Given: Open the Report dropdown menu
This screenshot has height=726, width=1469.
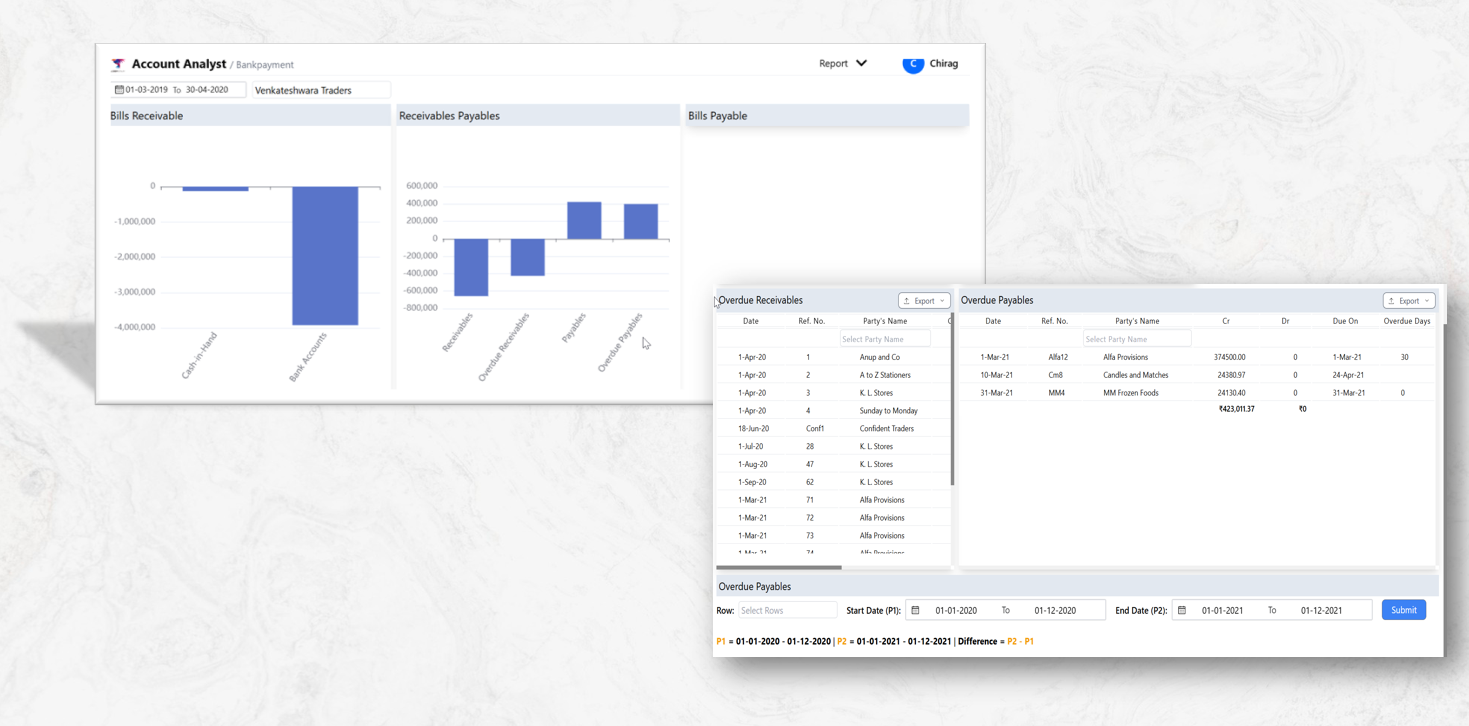Looking at the screenshot, I should tap(842, 64).
